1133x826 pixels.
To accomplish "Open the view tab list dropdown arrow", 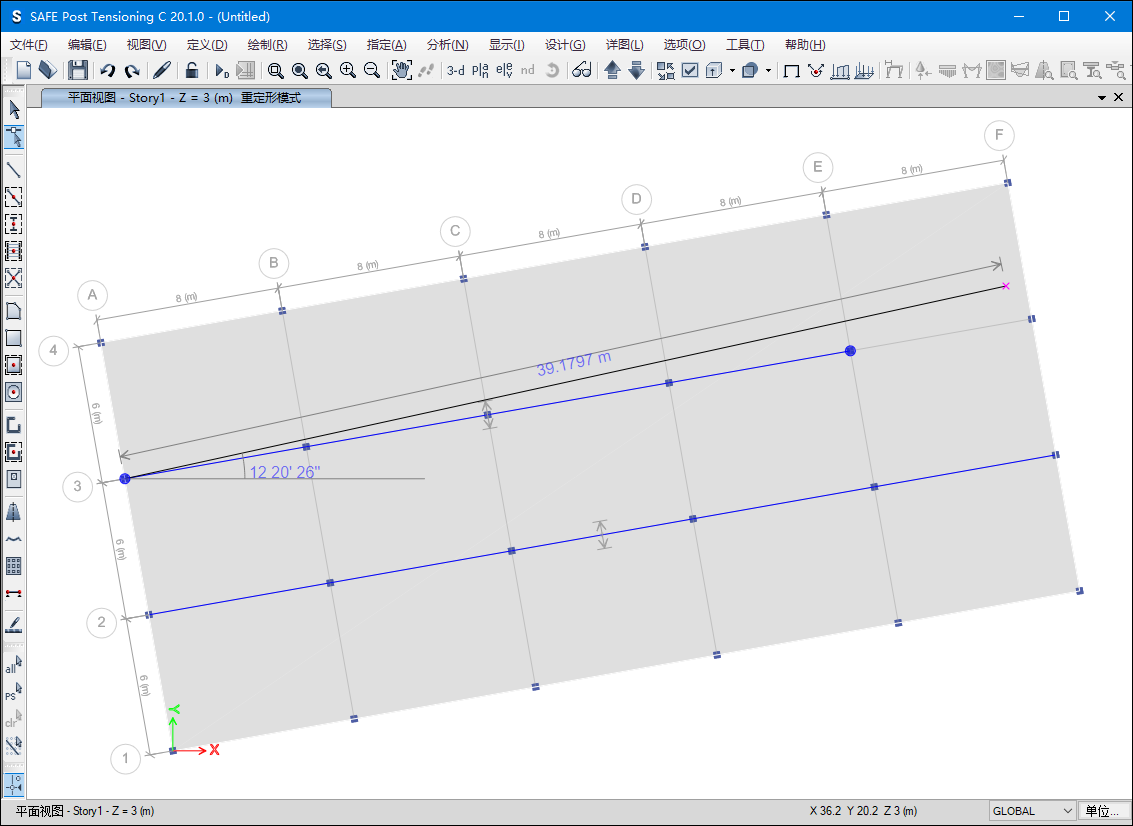I will [x=1101, y=97].
